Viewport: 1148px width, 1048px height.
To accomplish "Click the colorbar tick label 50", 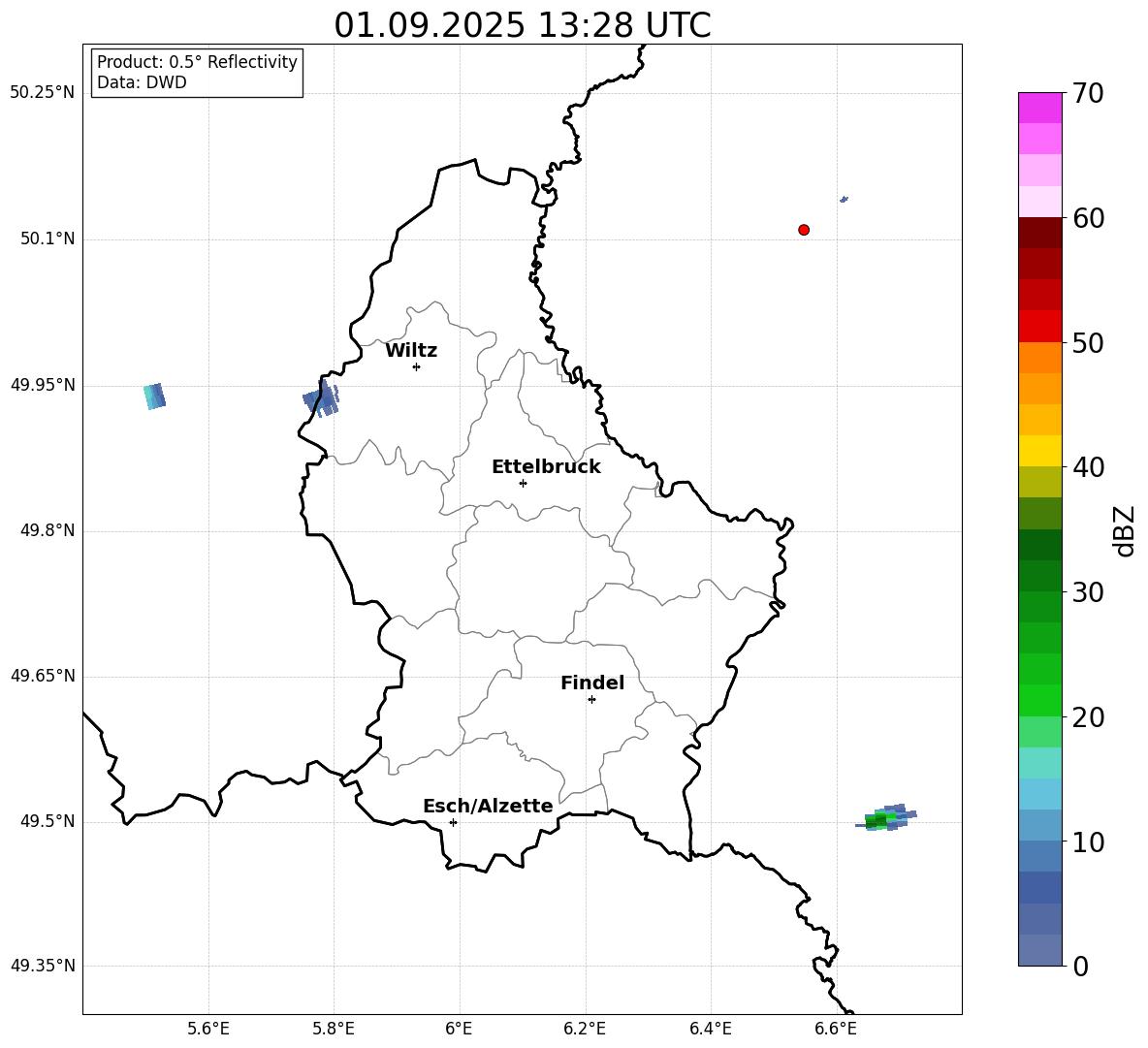I will click(1088, 342).
